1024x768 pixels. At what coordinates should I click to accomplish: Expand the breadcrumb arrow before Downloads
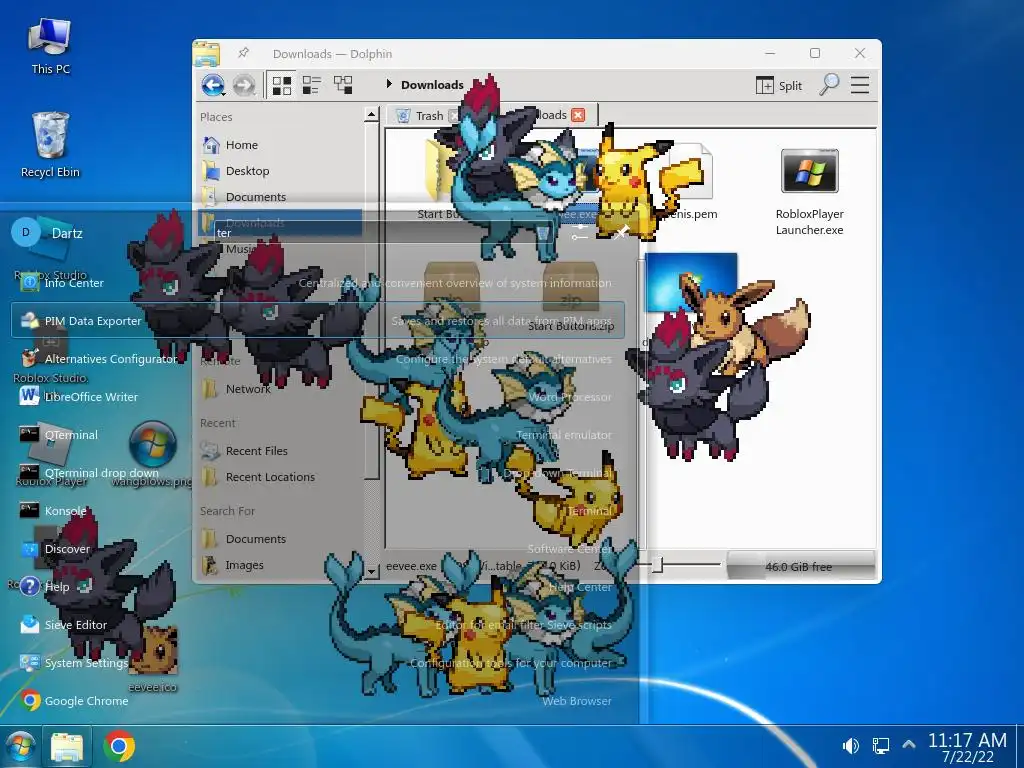pyautogui.click(x=389, y=84)
